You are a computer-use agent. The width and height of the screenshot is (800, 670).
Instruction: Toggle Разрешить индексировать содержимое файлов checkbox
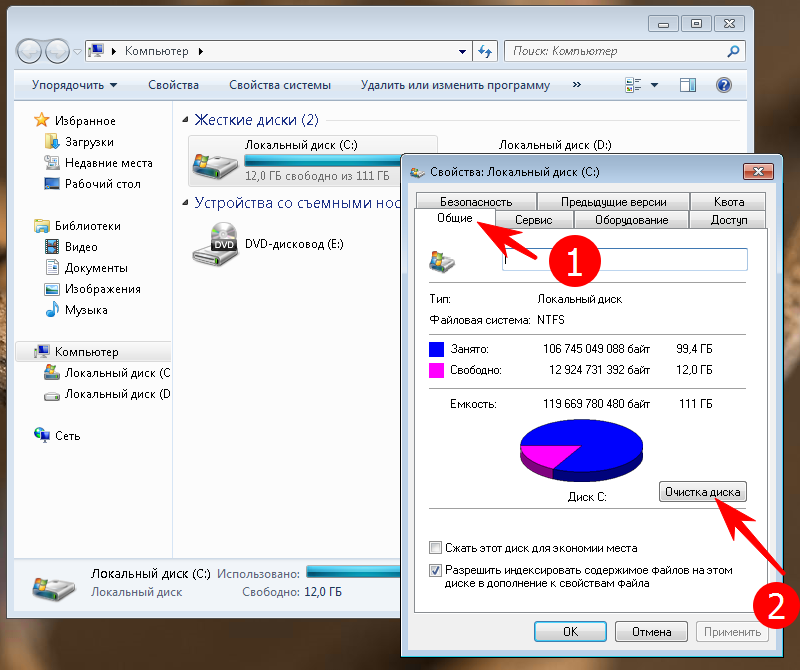click(x=435, y=570)
